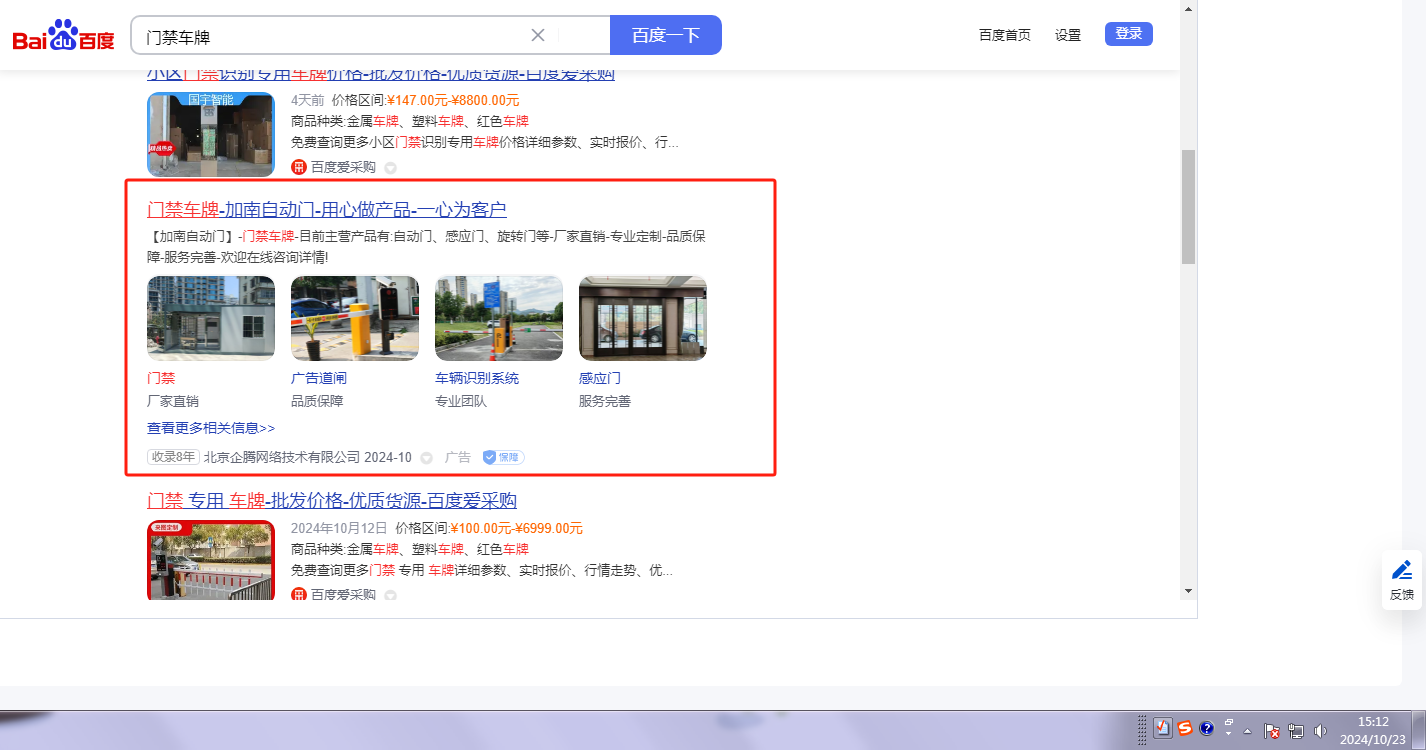Click the 保障 shield badge
Viewport: 1426px width, 750px height.
click(x=503, y=457)
